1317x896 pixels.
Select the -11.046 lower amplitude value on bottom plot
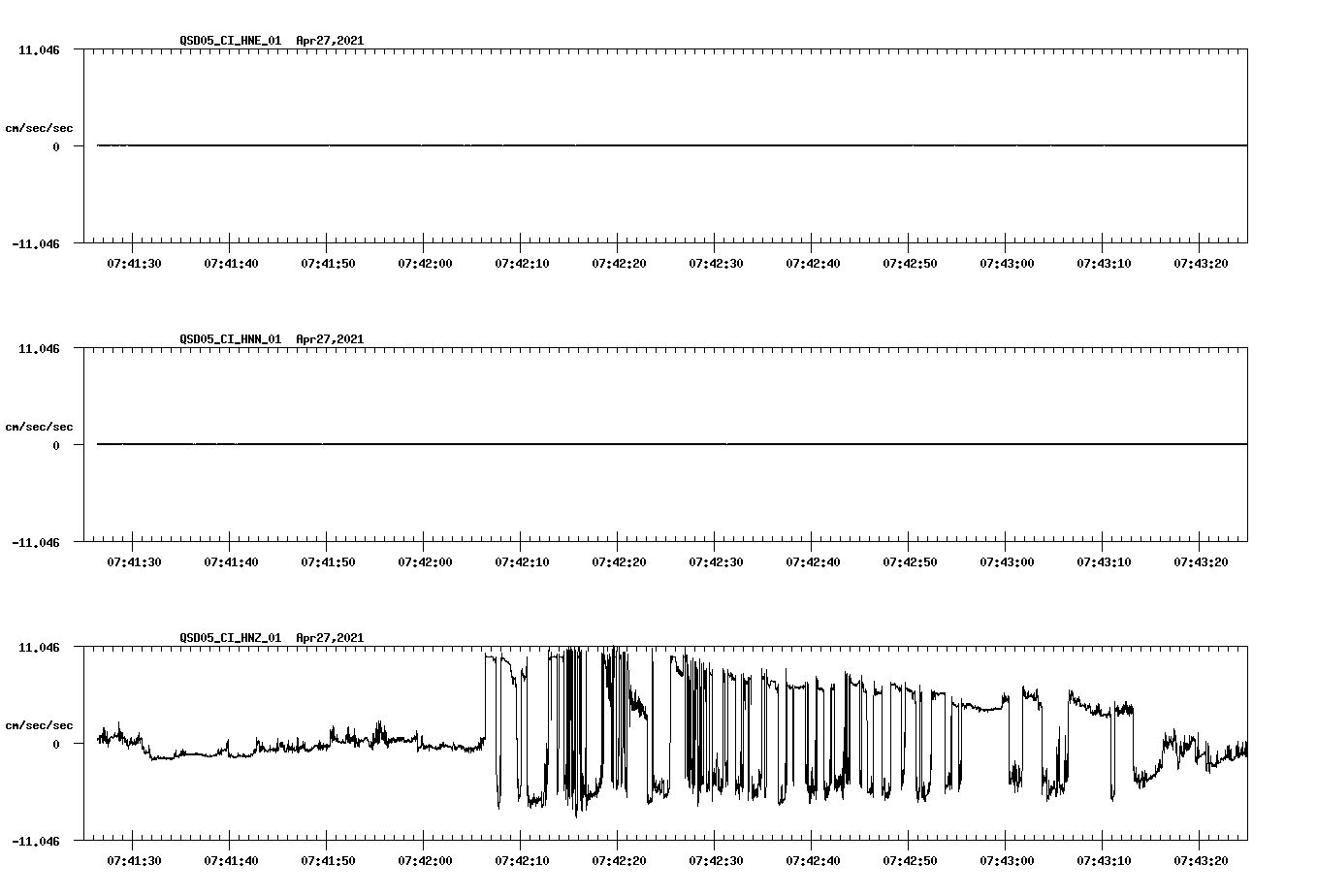(x=36, y=843)
